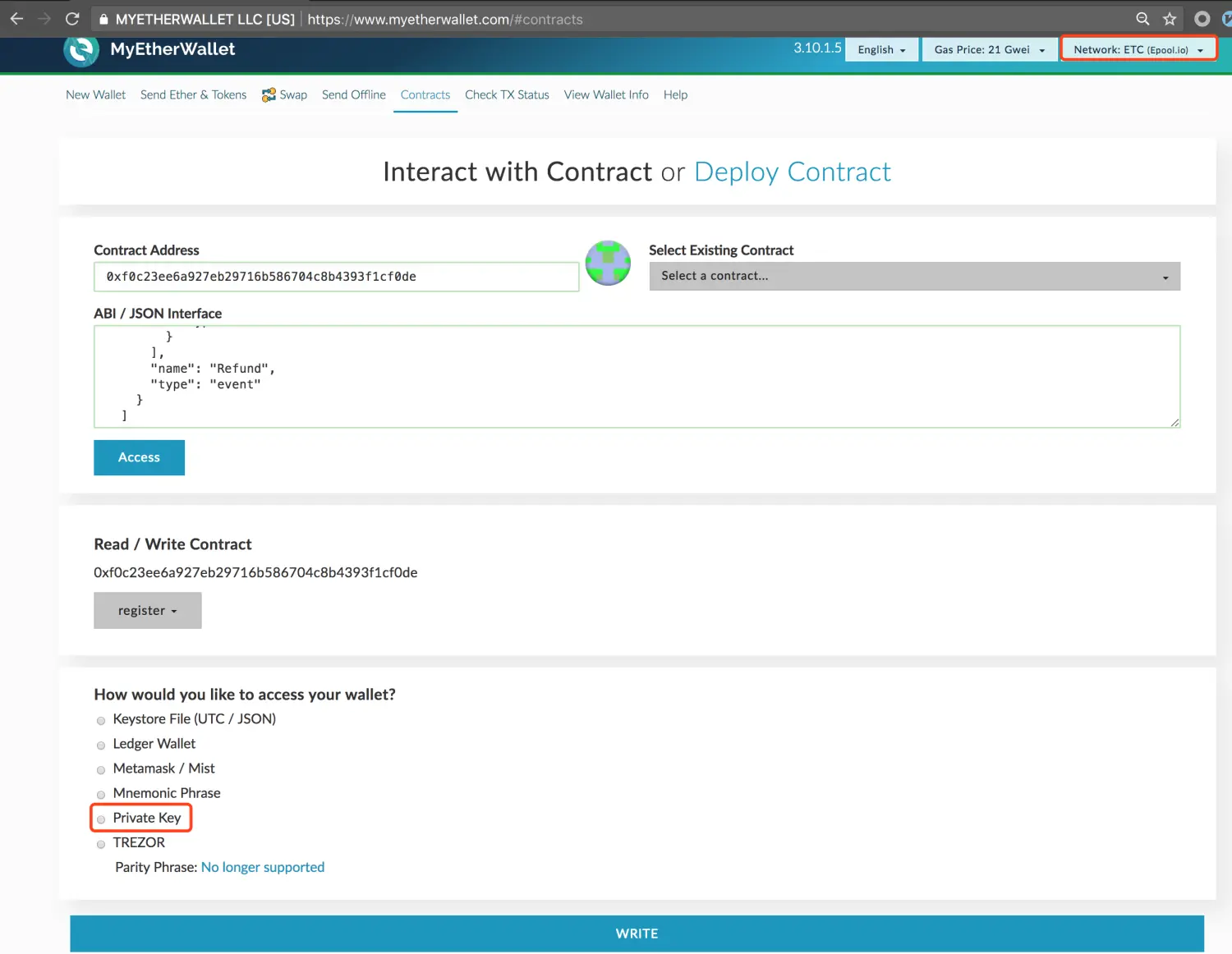
Task: Click the Parity Phrase label
Action: click(156, 867)
